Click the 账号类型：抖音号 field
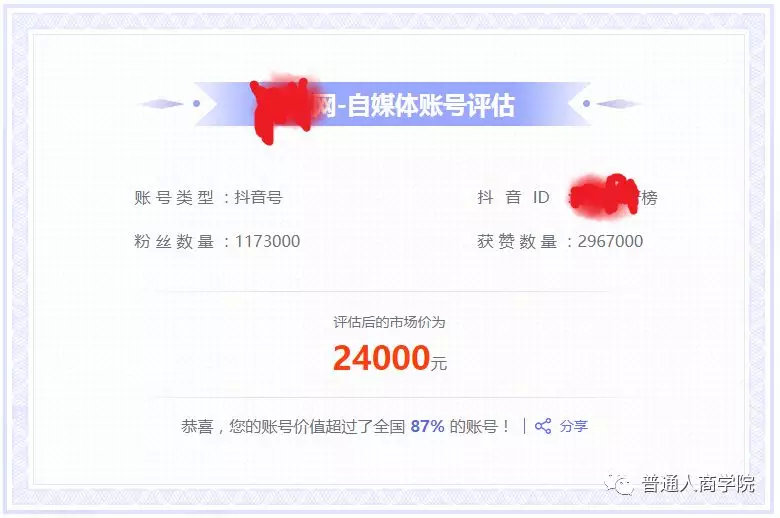780x518 pixels. 208,198
